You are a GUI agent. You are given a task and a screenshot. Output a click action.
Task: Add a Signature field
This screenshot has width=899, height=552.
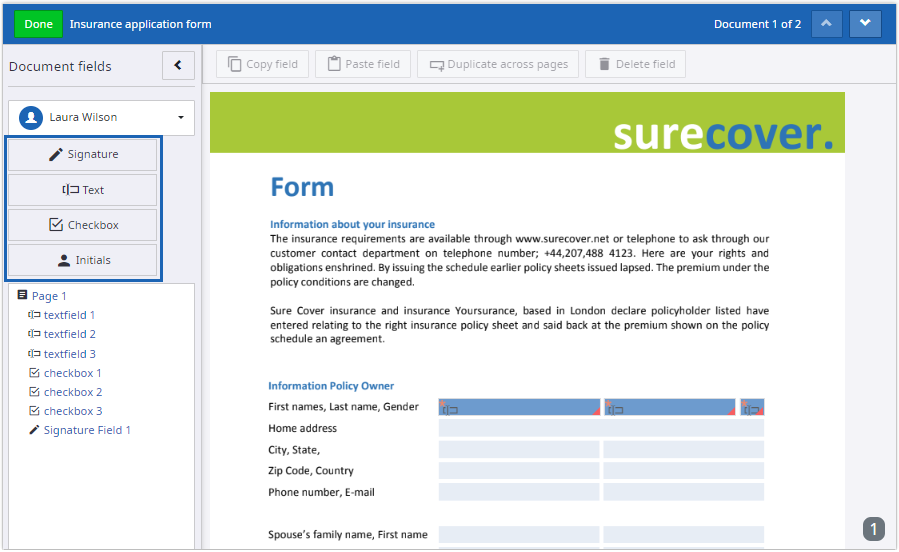click(83, 155)
